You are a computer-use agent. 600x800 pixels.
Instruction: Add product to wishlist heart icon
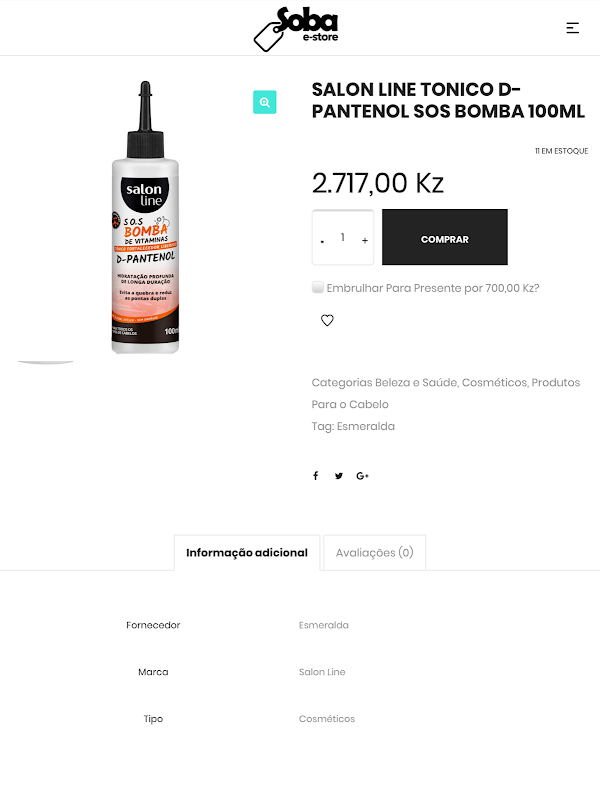click(327, 320)
